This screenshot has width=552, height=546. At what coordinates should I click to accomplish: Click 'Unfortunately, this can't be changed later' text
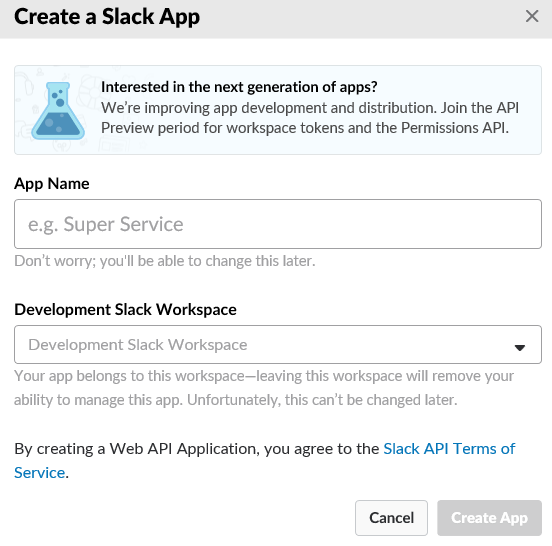tap(322, 400)
